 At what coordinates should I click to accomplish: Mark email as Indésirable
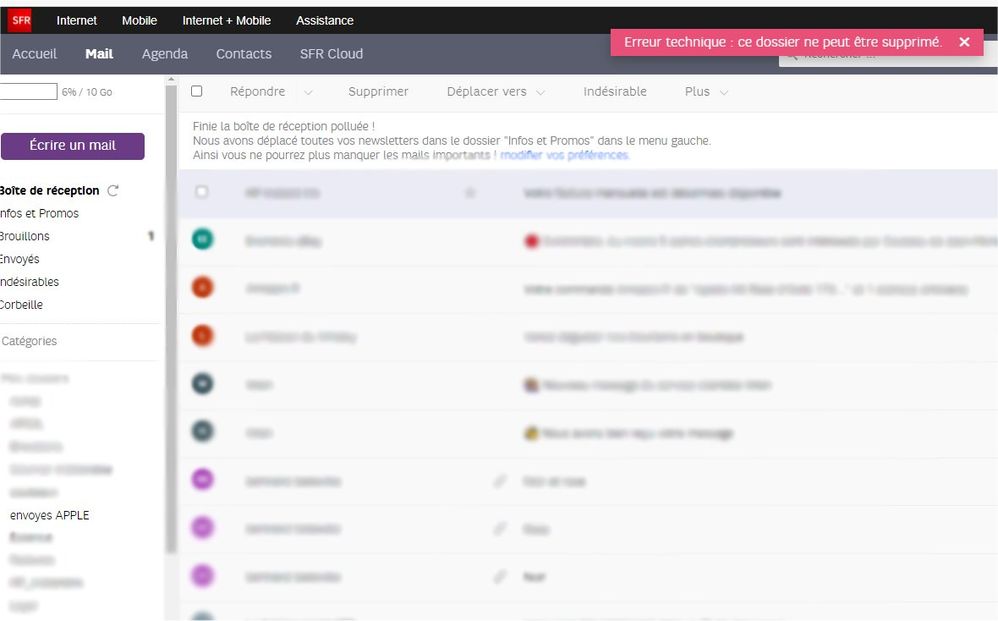(615, 92)
